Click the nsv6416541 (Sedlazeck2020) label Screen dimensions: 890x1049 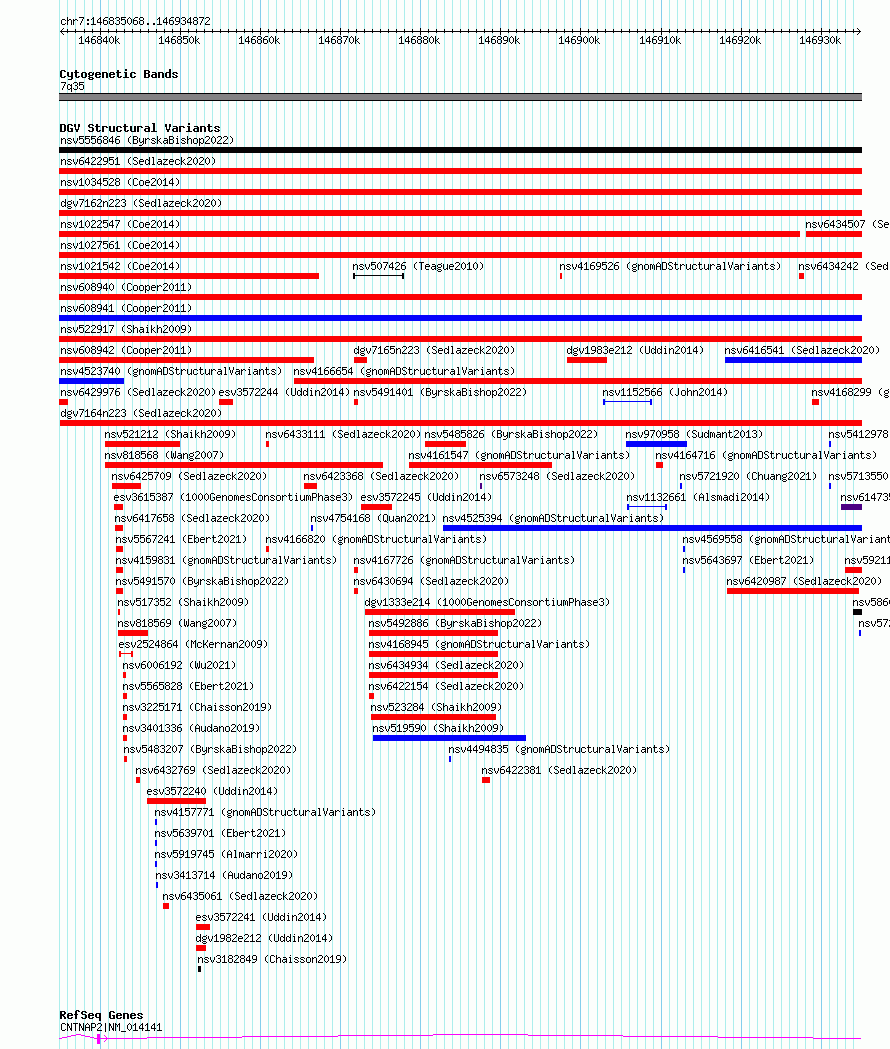tap(802, 350)
